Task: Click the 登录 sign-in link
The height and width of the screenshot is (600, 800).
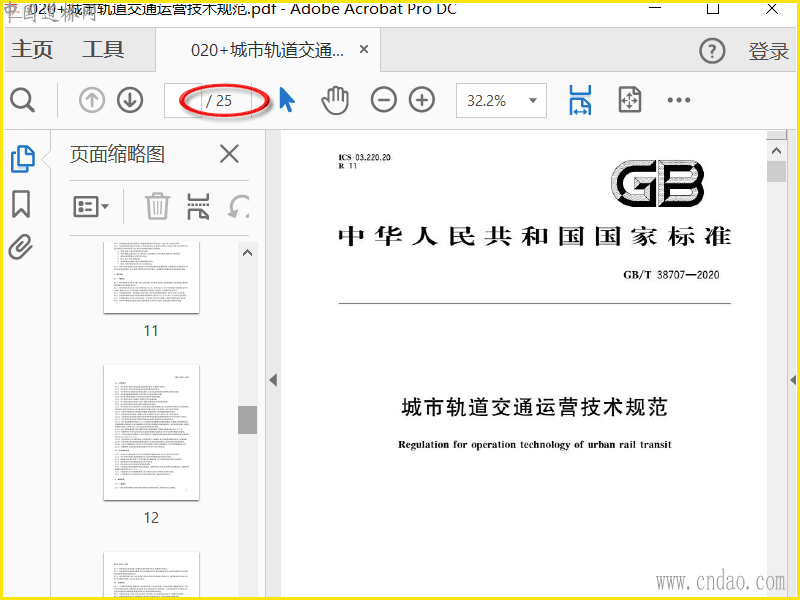Action: coord(768,51)
